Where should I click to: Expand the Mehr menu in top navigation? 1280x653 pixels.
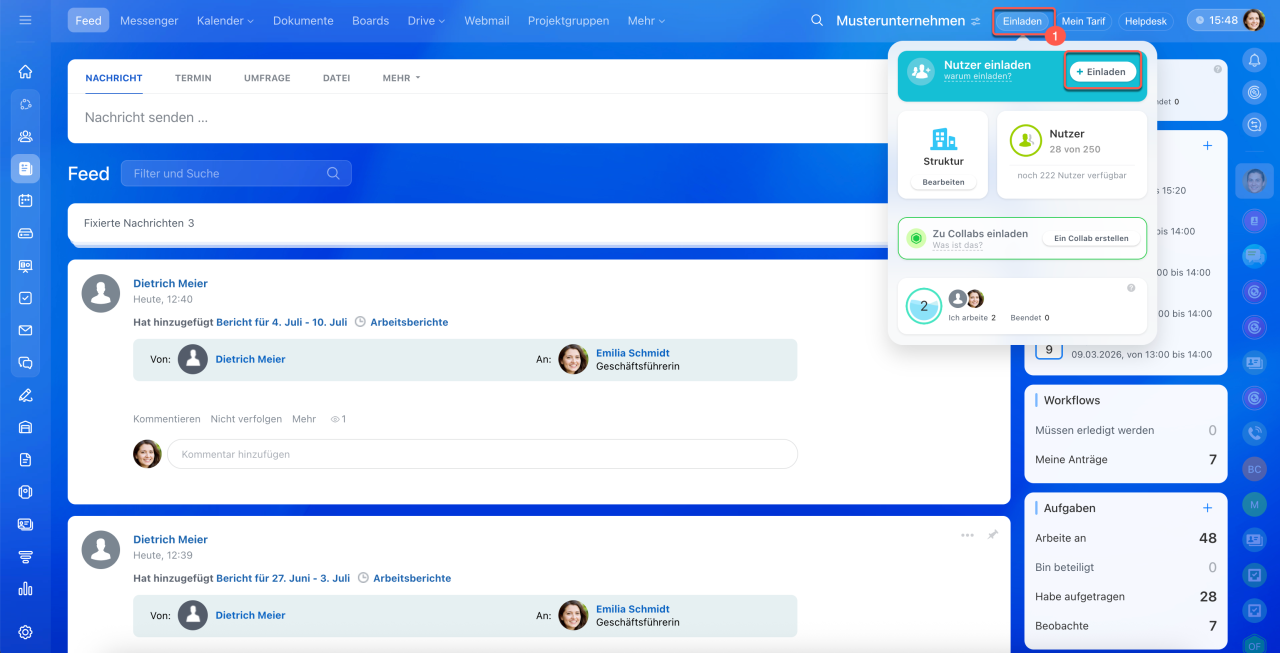(x=645, y=21)
